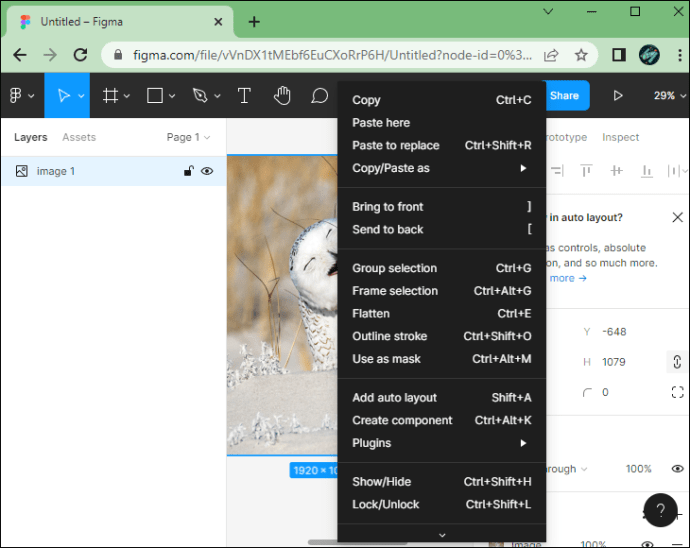Click the Share button
690x548 pixels.
565,96
